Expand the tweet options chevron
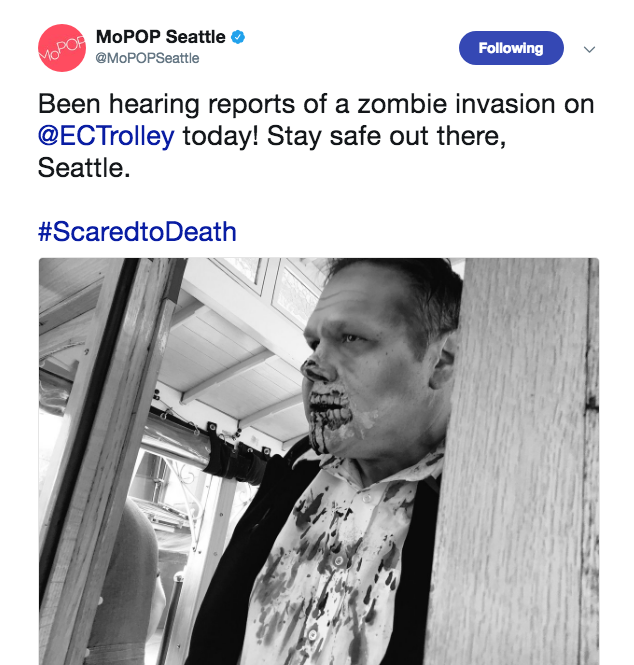Image resolution: width=634 pixels, height=665 pixels. tap(589, 49)
